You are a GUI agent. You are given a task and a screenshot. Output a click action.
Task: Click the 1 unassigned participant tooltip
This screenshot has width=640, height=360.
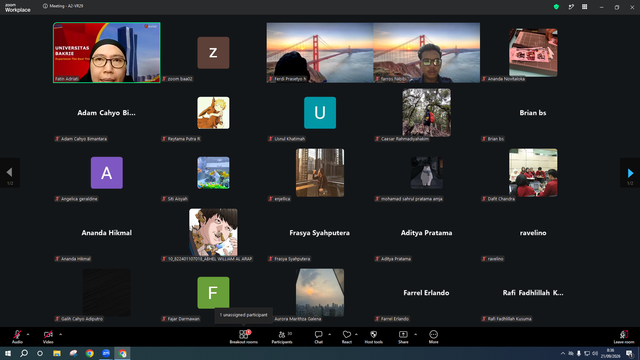(243, 315)
